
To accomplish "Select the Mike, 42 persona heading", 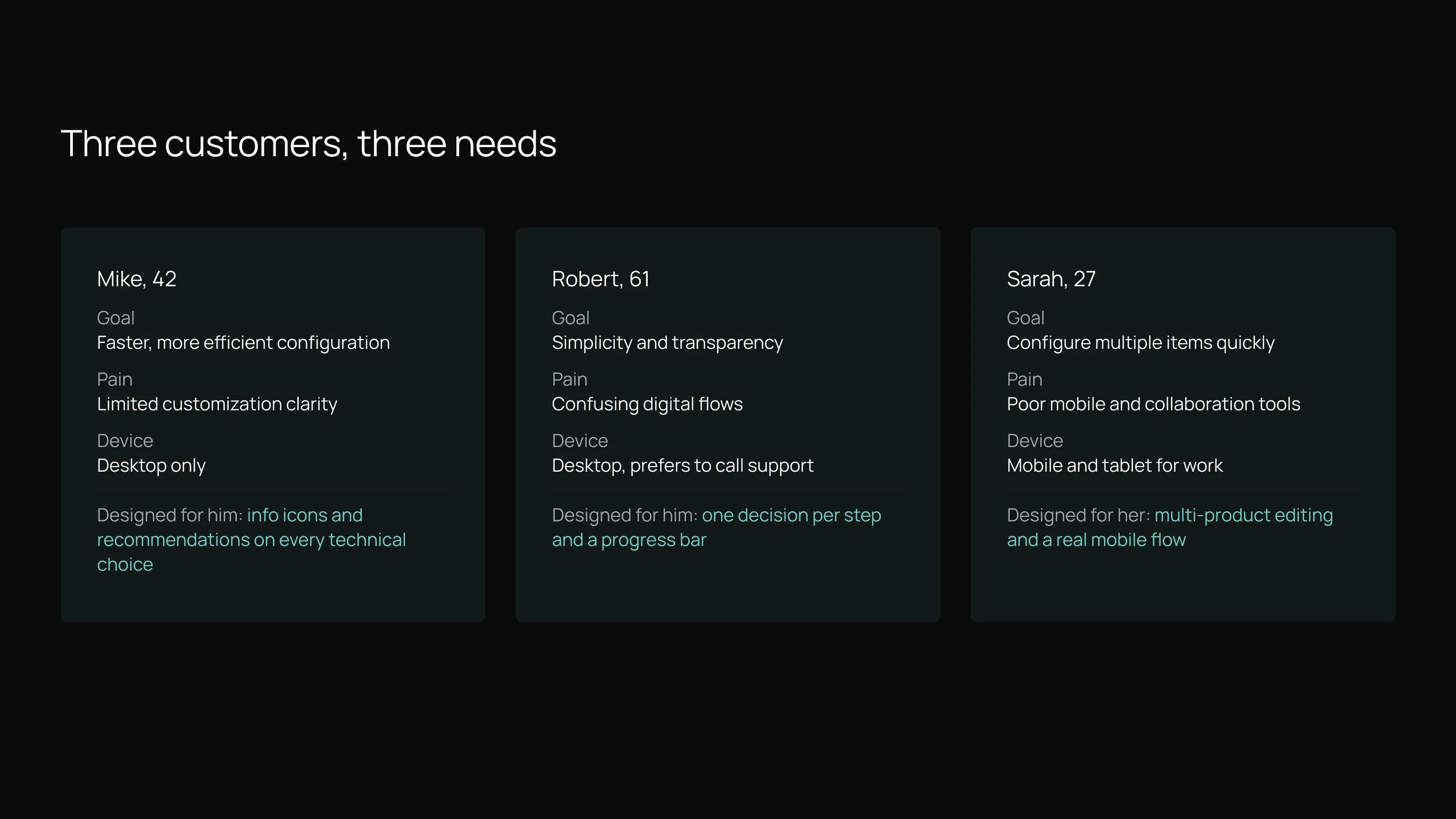I will click(x=137, y=279).
